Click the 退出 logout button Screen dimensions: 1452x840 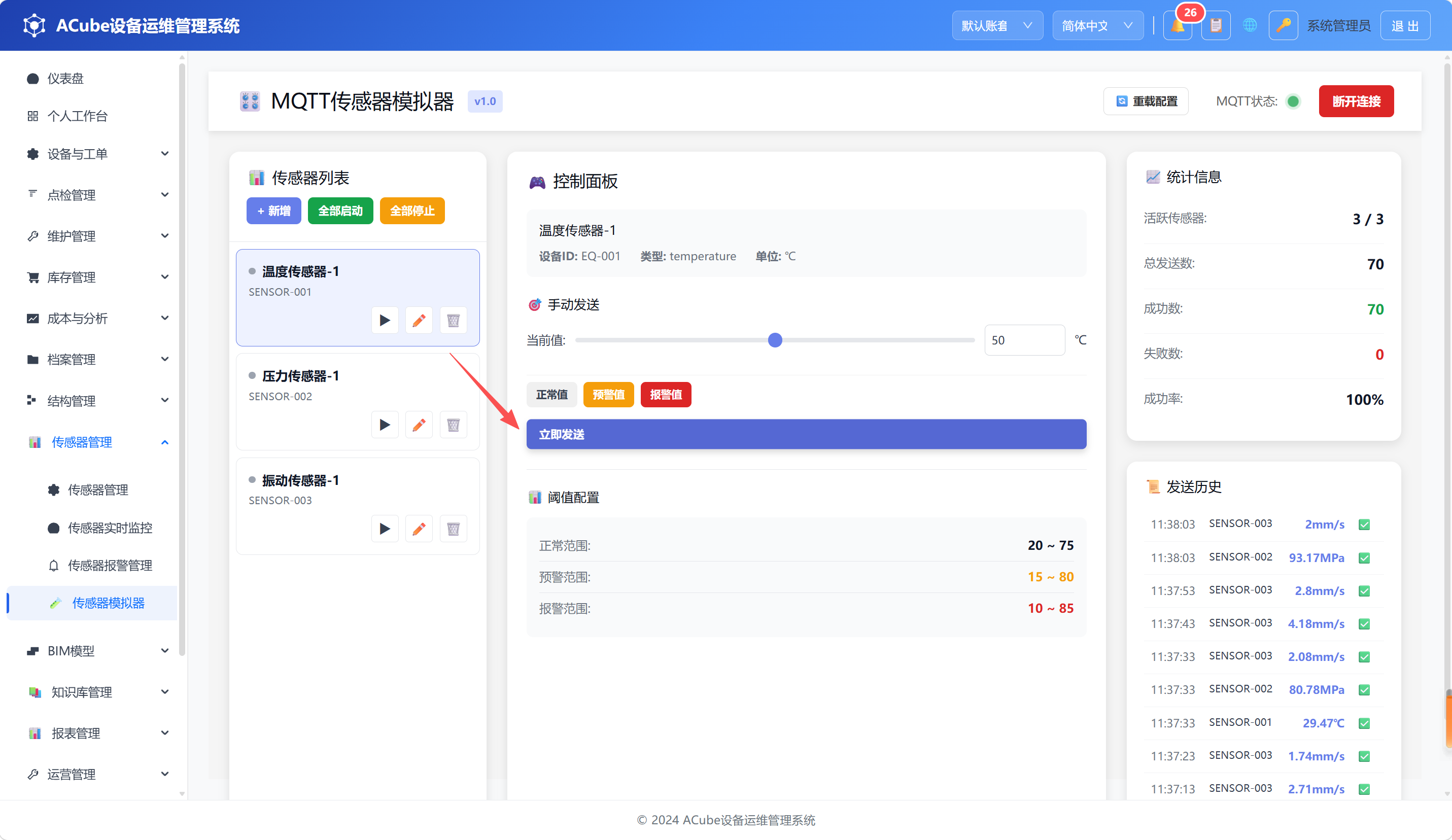coord(1405,25)
